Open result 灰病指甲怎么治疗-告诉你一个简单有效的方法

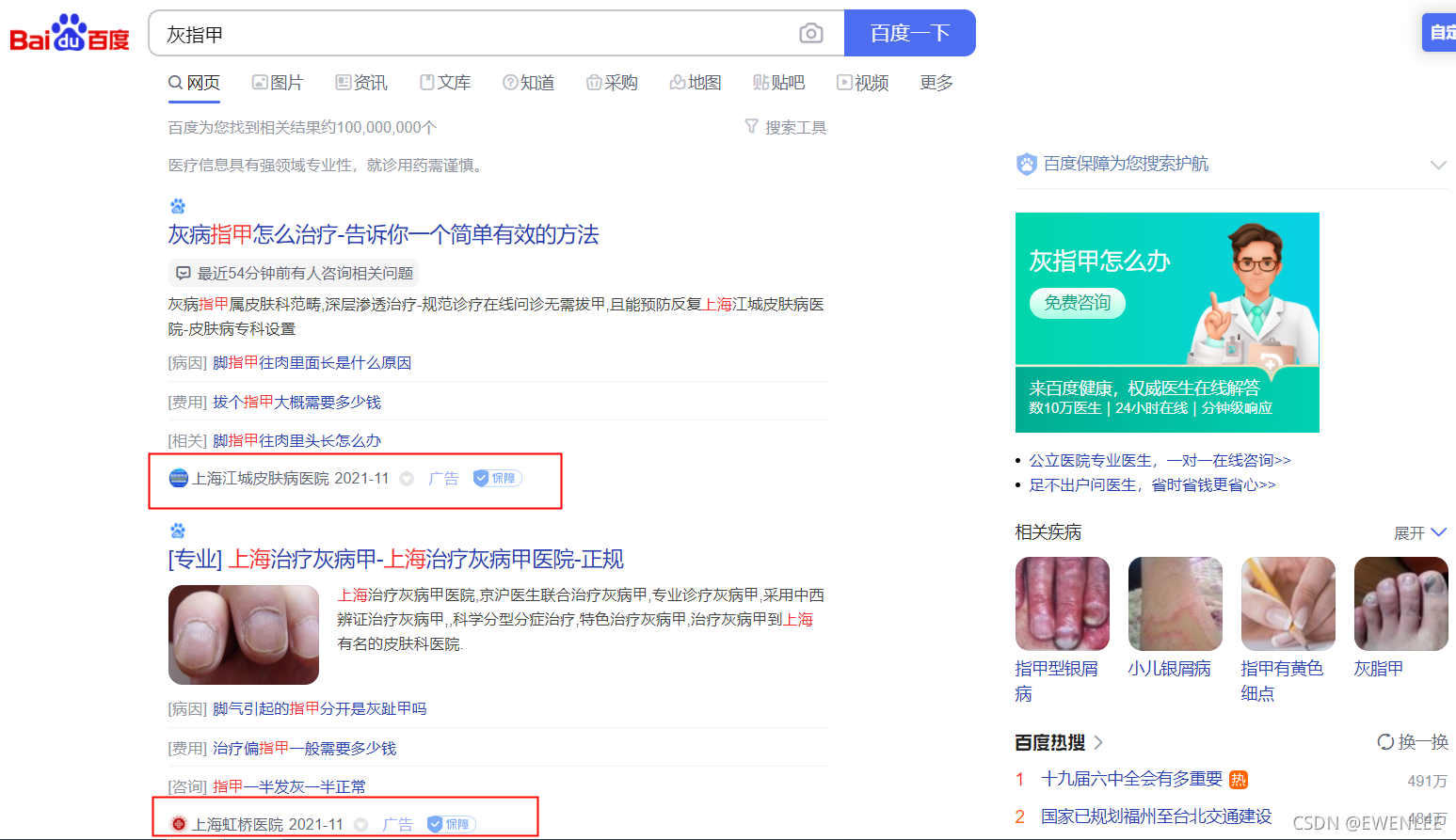tap(384, 234)
